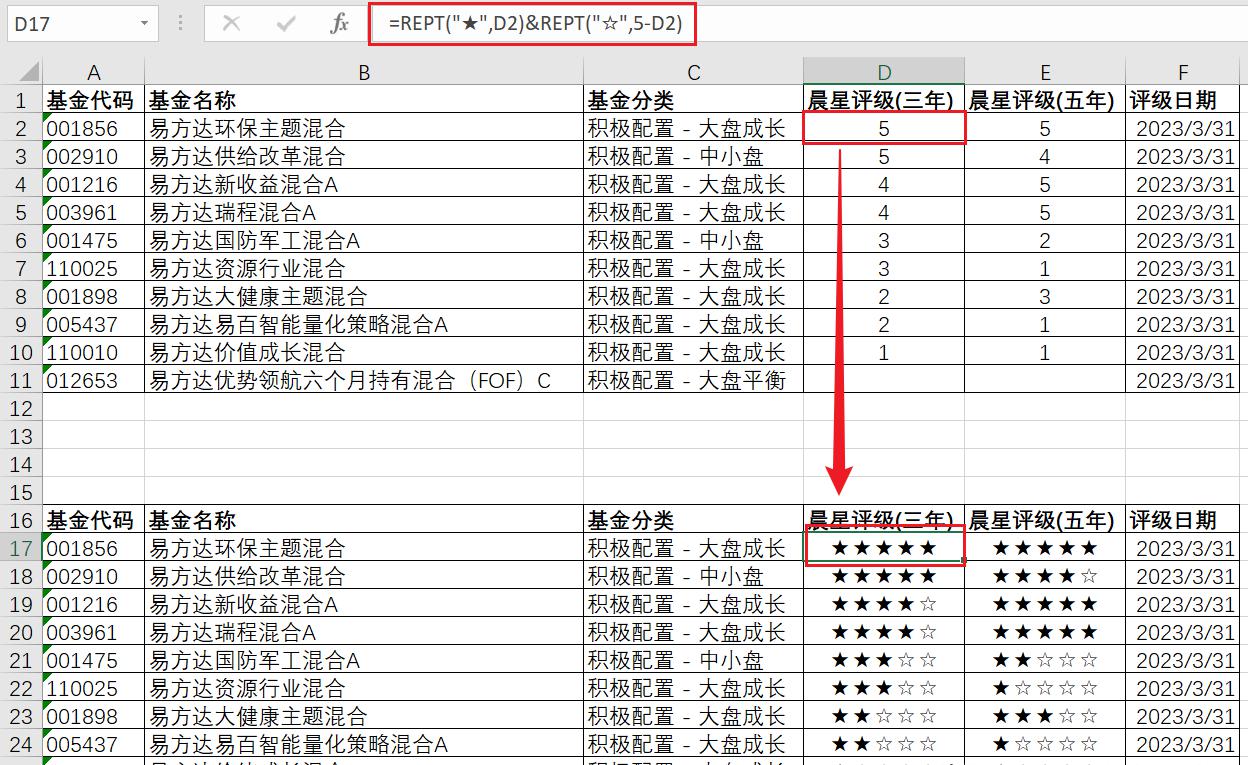Select cell E8 with rating 3

[1045, 296]
